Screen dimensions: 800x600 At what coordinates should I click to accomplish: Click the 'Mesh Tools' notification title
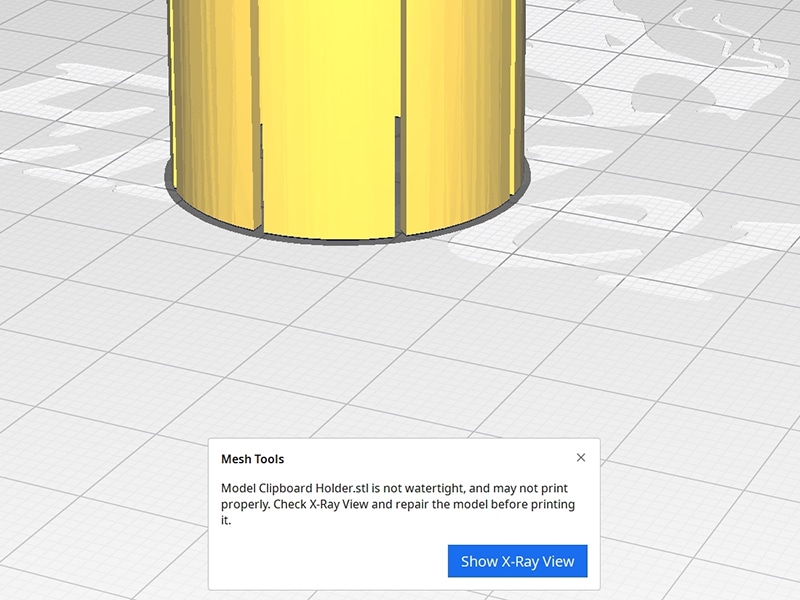253,459
